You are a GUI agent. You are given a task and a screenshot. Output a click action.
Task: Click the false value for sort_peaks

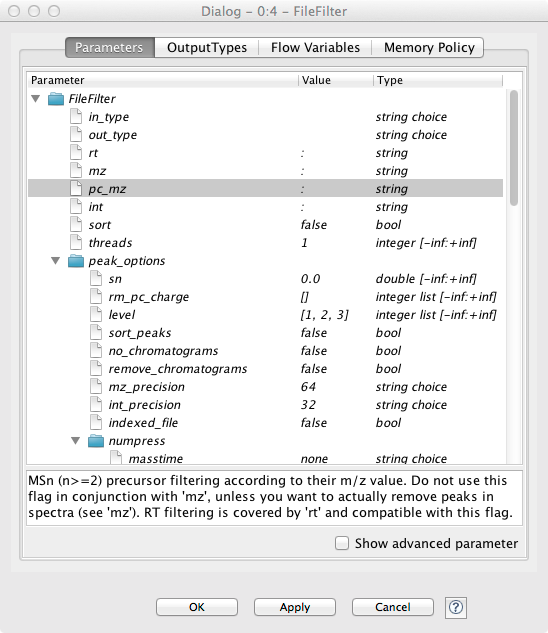(x=314, y=333)
